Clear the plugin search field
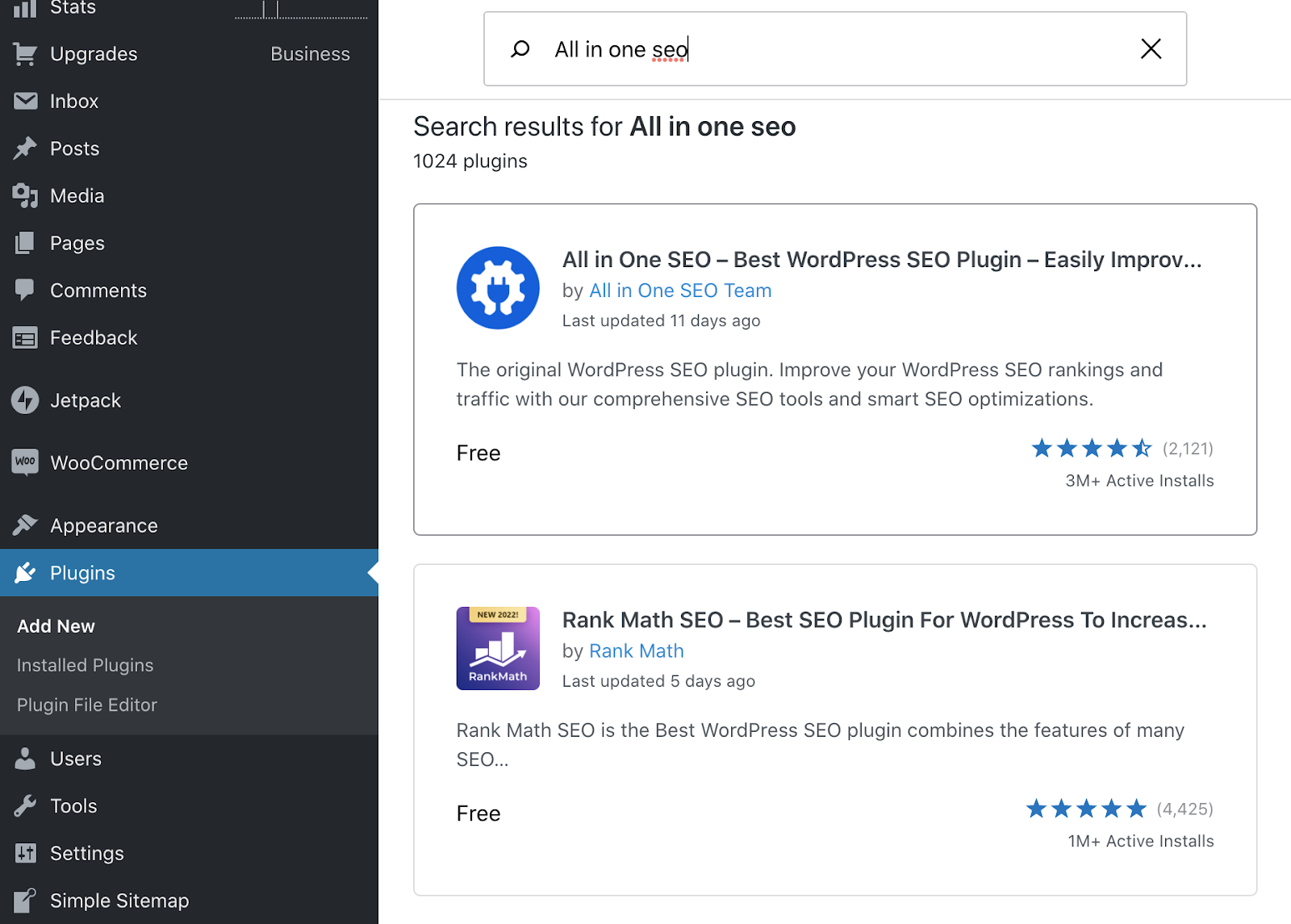 coord(1151,49)
